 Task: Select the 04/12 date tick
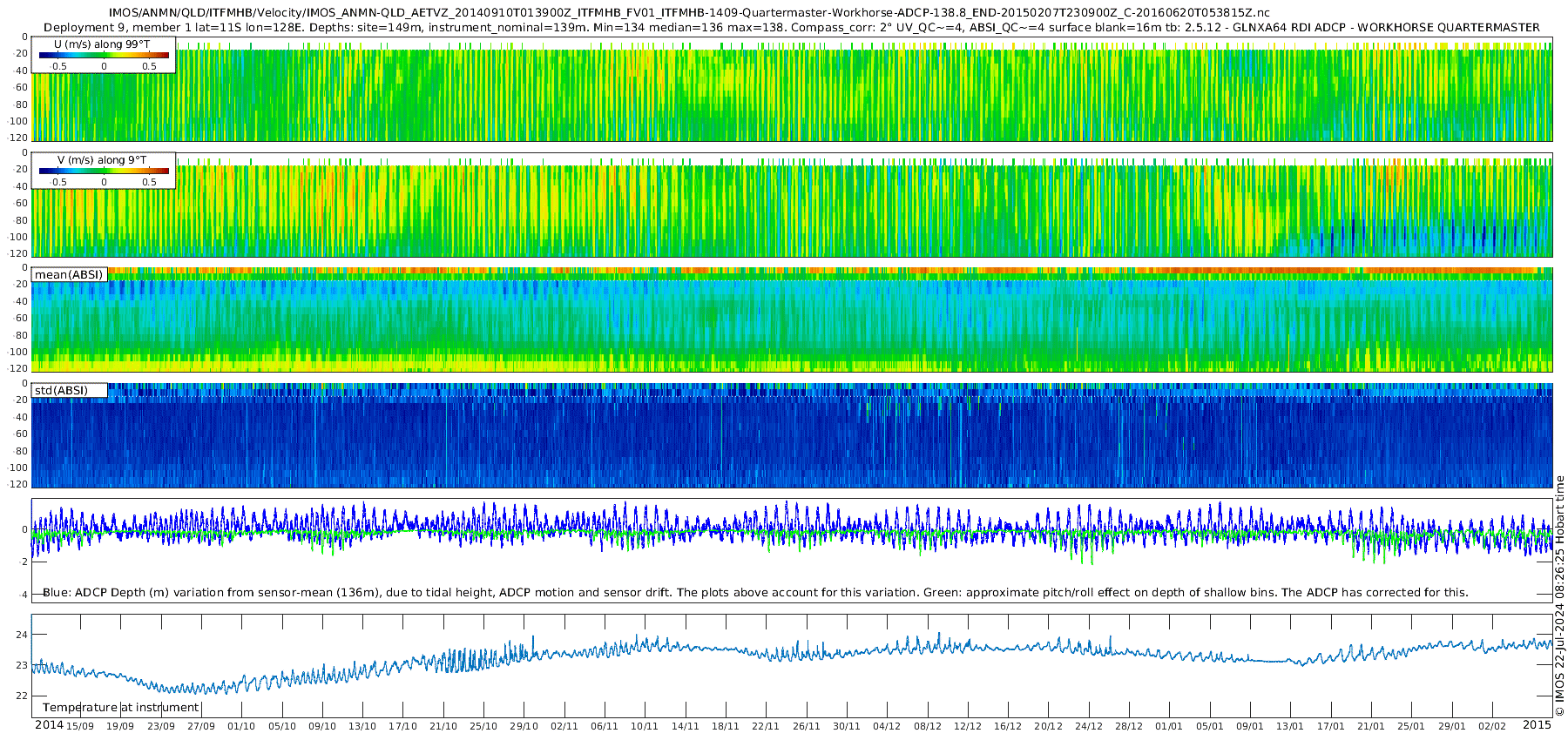(887, 726)
